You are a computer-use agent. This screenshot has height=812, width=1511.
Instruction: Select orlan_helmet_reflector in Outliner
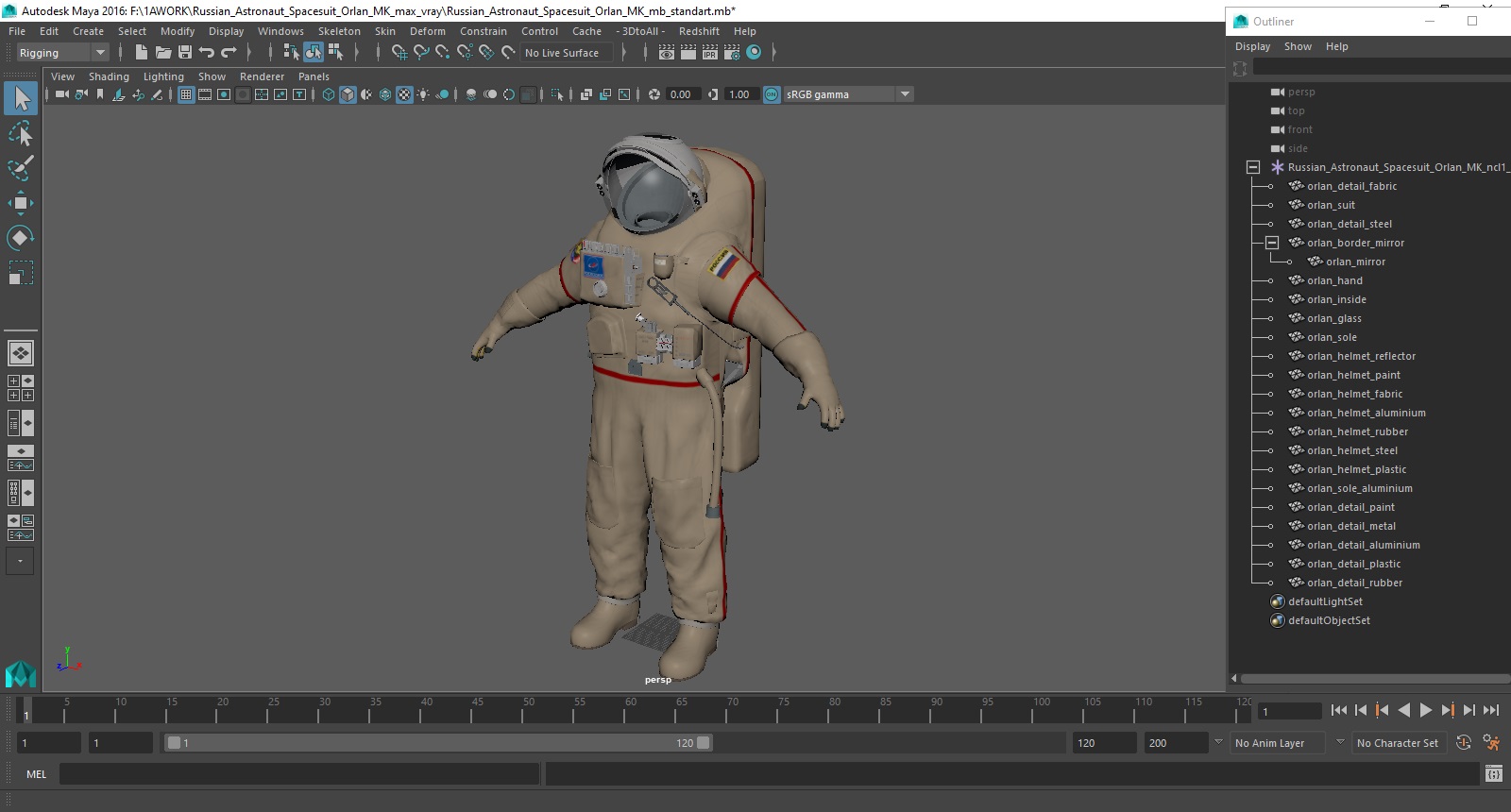click(1361, 356)
